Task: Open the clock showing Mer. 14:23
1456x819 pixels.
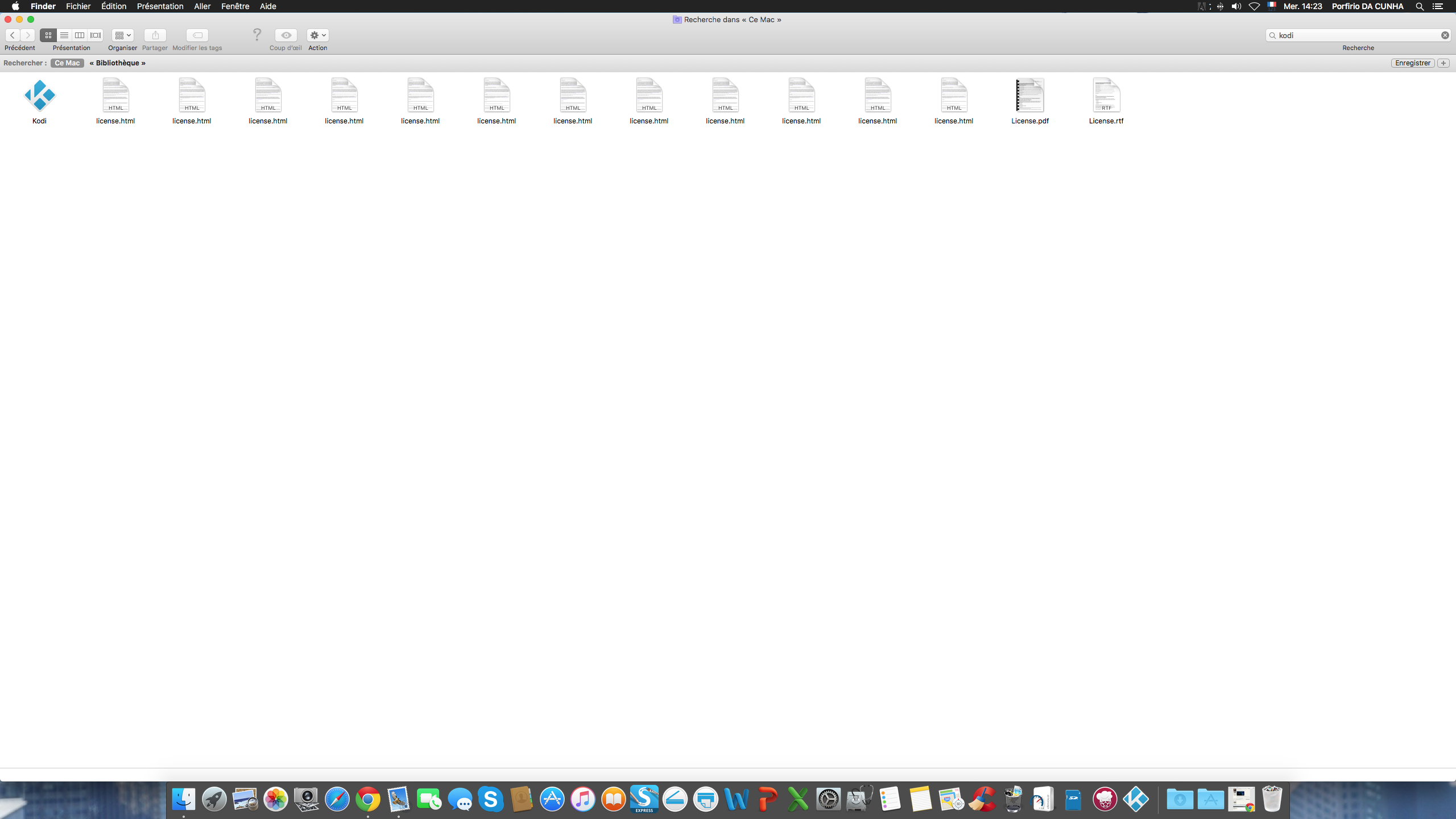Action: click(1302, 6)
